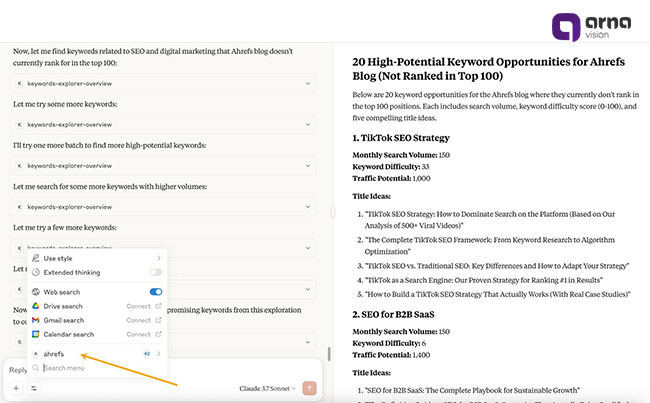Click the search and tools sliders icon
Screen dimensions: 650x403
click(33, 388)
